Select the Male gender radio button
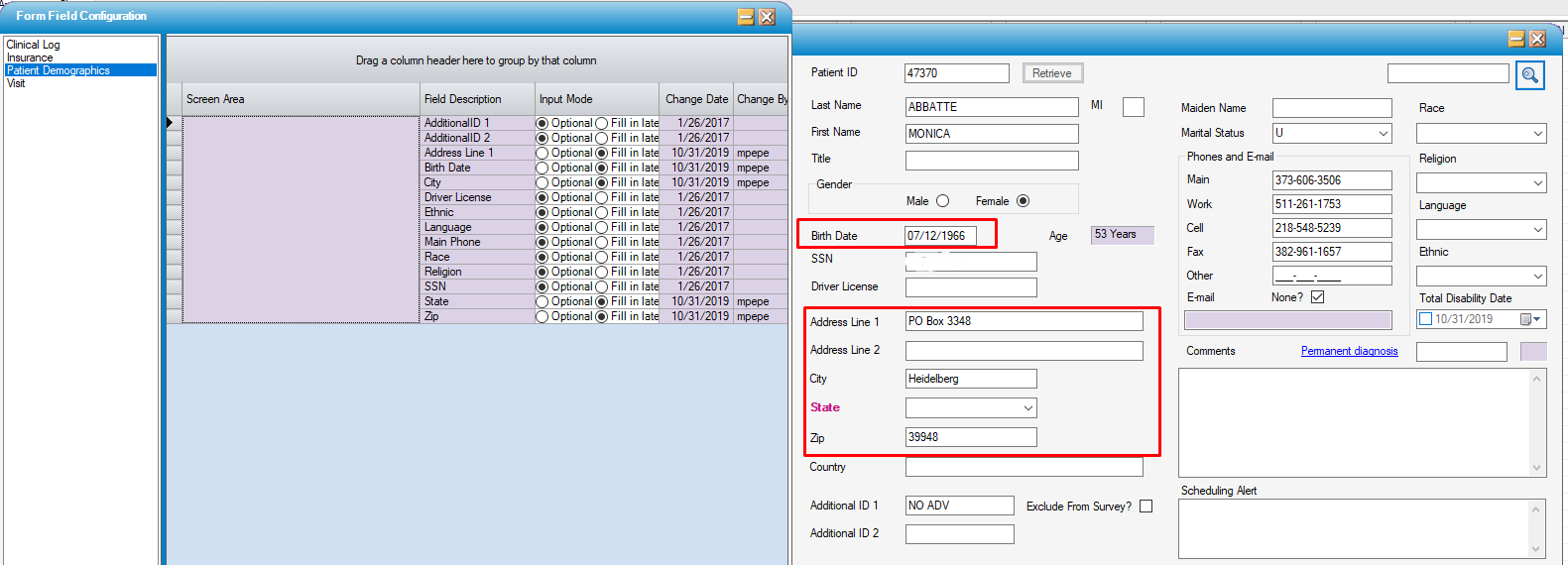 942,201
